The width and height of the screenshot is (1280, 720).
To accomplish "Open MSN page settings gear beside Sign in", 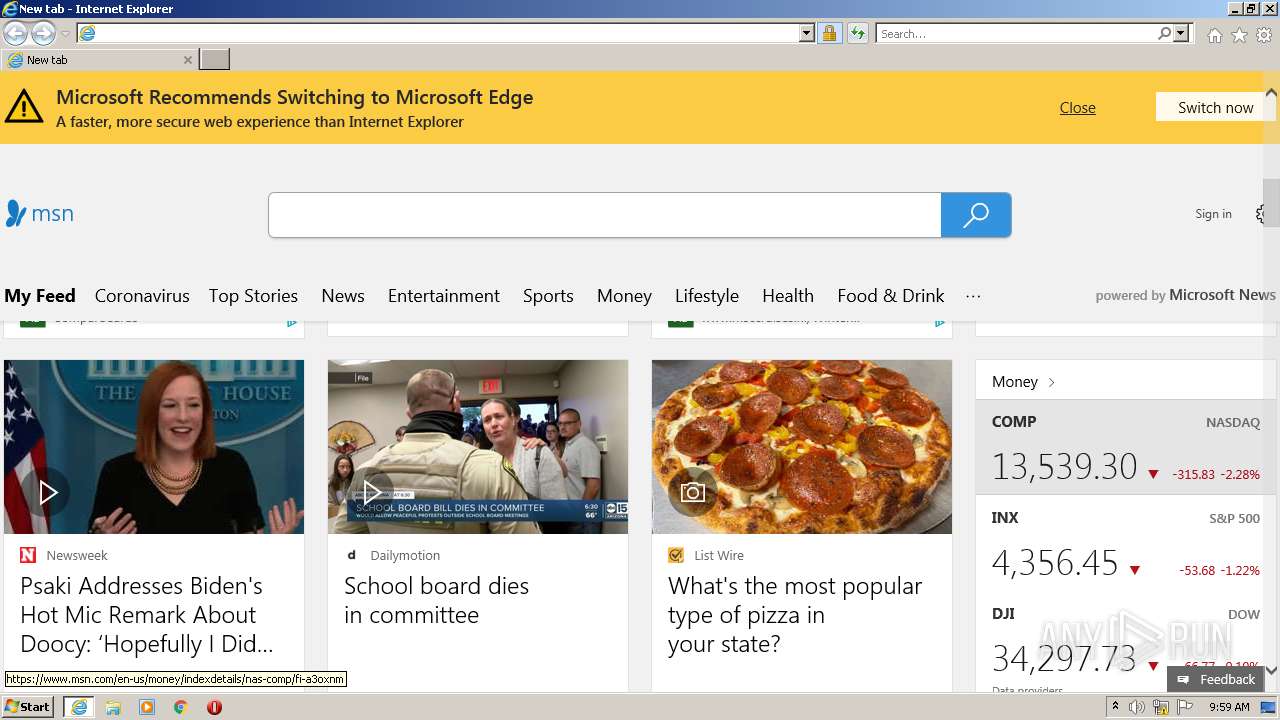I will [x=1261, y=214].
